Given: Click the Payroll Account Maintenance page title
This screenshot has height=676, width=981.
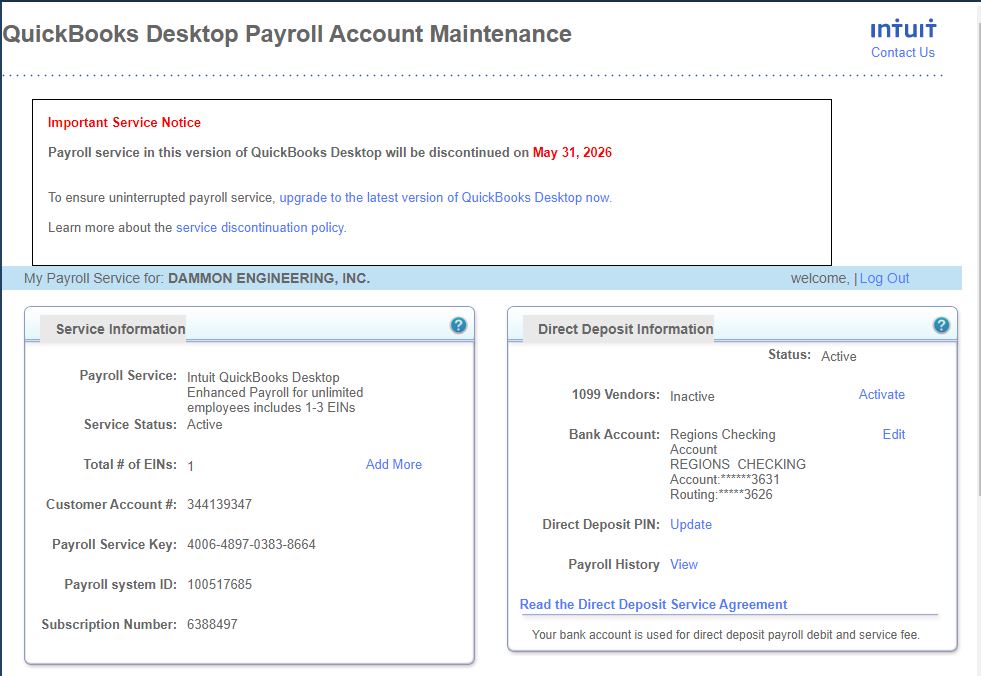Looking at the screenshot, I should [x=287, y=34].
